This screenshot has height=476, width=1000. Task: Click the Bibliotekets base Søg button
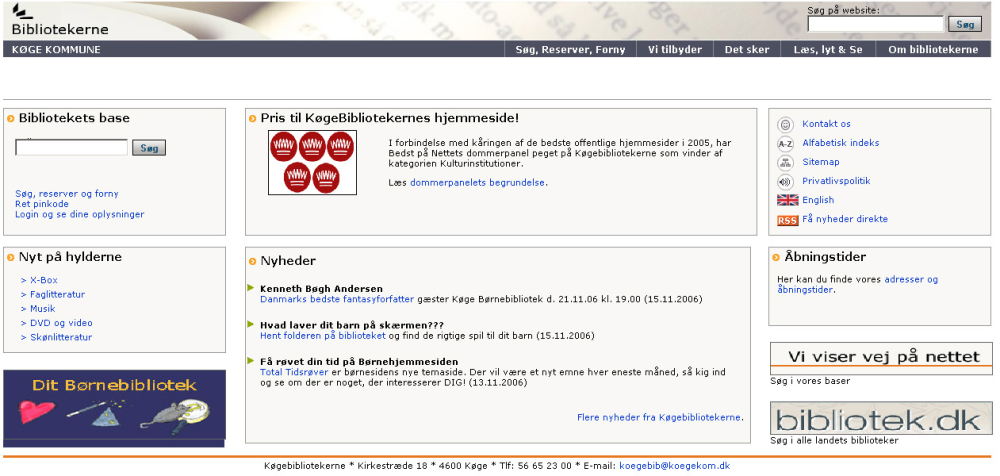(x=149, y=148)
